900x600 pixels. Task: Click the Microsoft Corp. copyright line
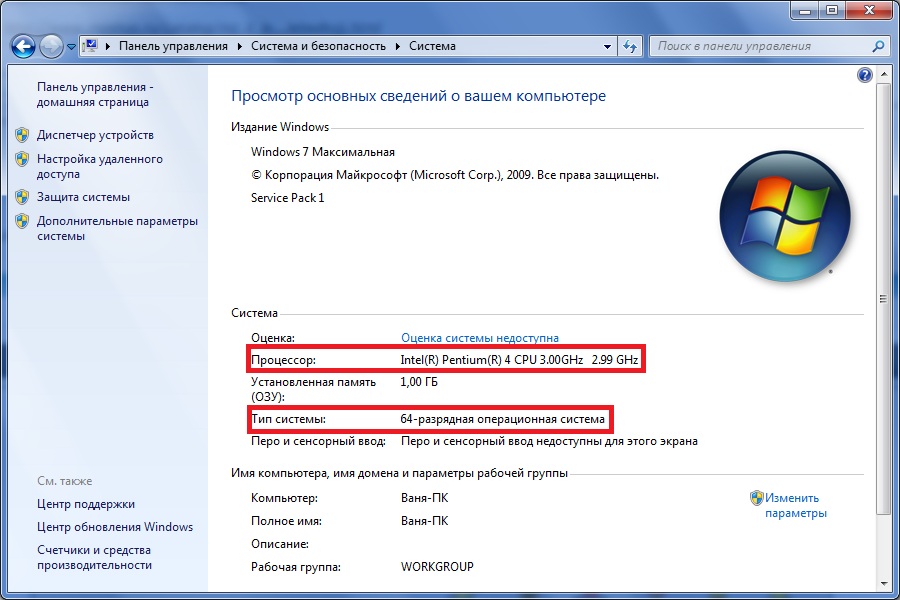[x=455, y=175]
